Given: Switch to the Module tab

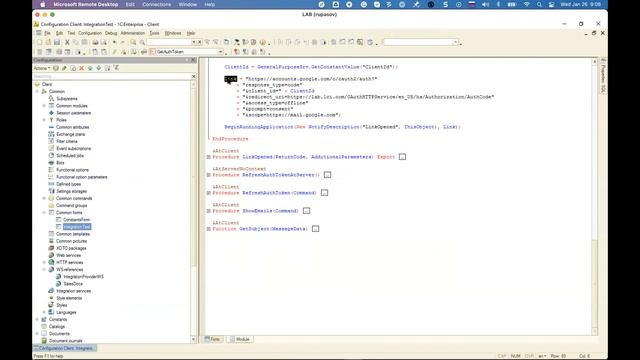Looking at the screenshot, I should pos(240,339).
